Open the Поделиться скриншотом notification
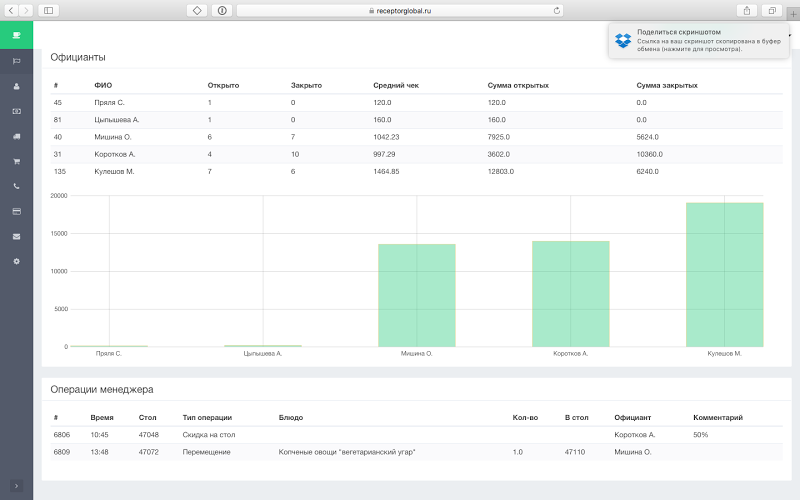The image size is (800, 500). click(x=698, y=40)
